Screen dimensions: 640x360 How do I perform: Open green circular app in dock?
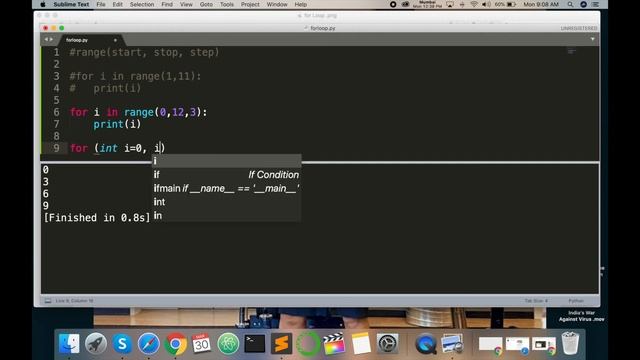click(x=308, y=343)
